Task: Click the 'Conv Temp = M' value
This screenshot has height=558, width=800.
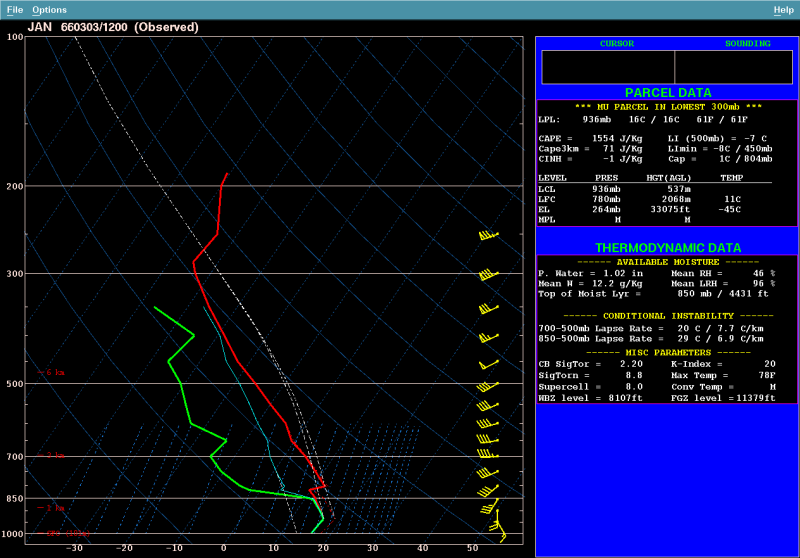Action: (x=723, y=387)
